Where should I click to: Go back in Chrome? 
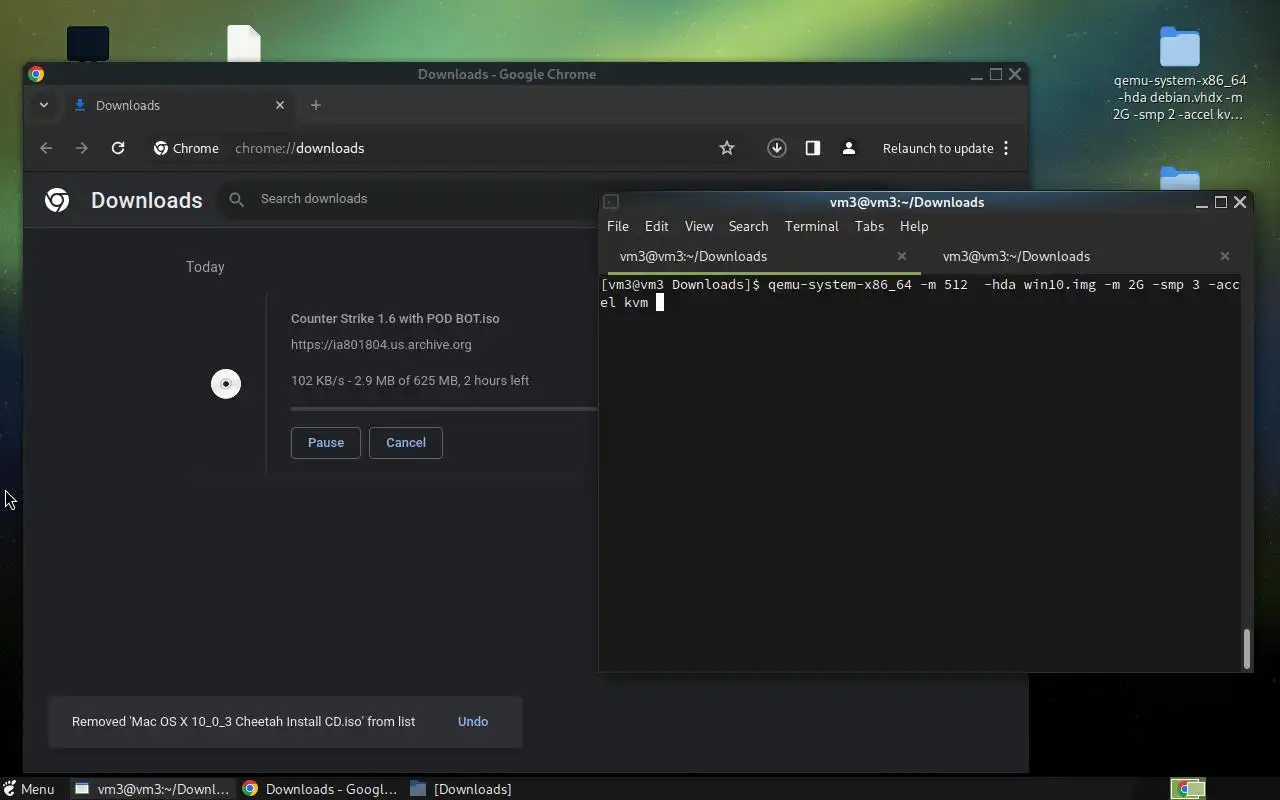[46, 148]
